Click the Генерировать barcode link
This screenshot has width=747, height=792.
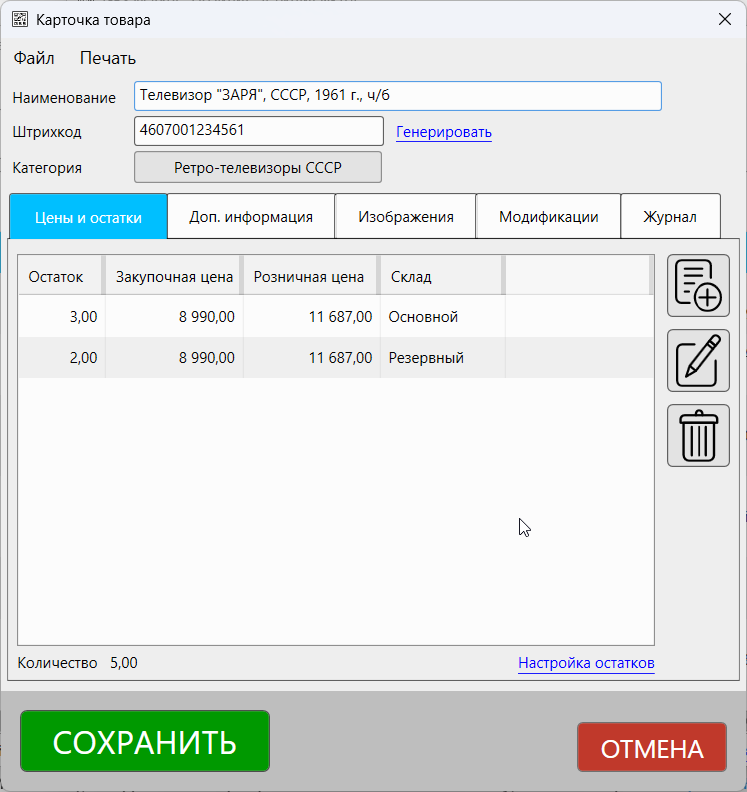[x=444, y=132]
